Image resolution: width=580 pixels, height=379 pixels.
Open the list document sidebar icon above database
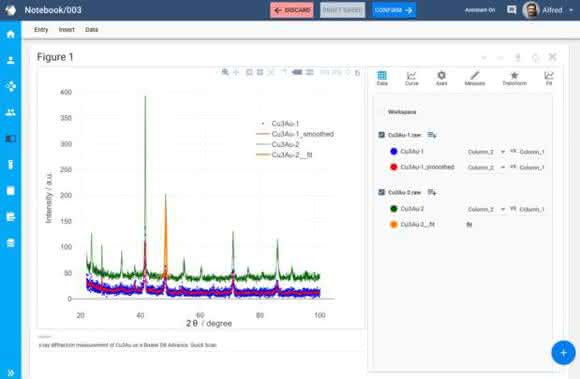pyautogui.click(x=11, y=217)
